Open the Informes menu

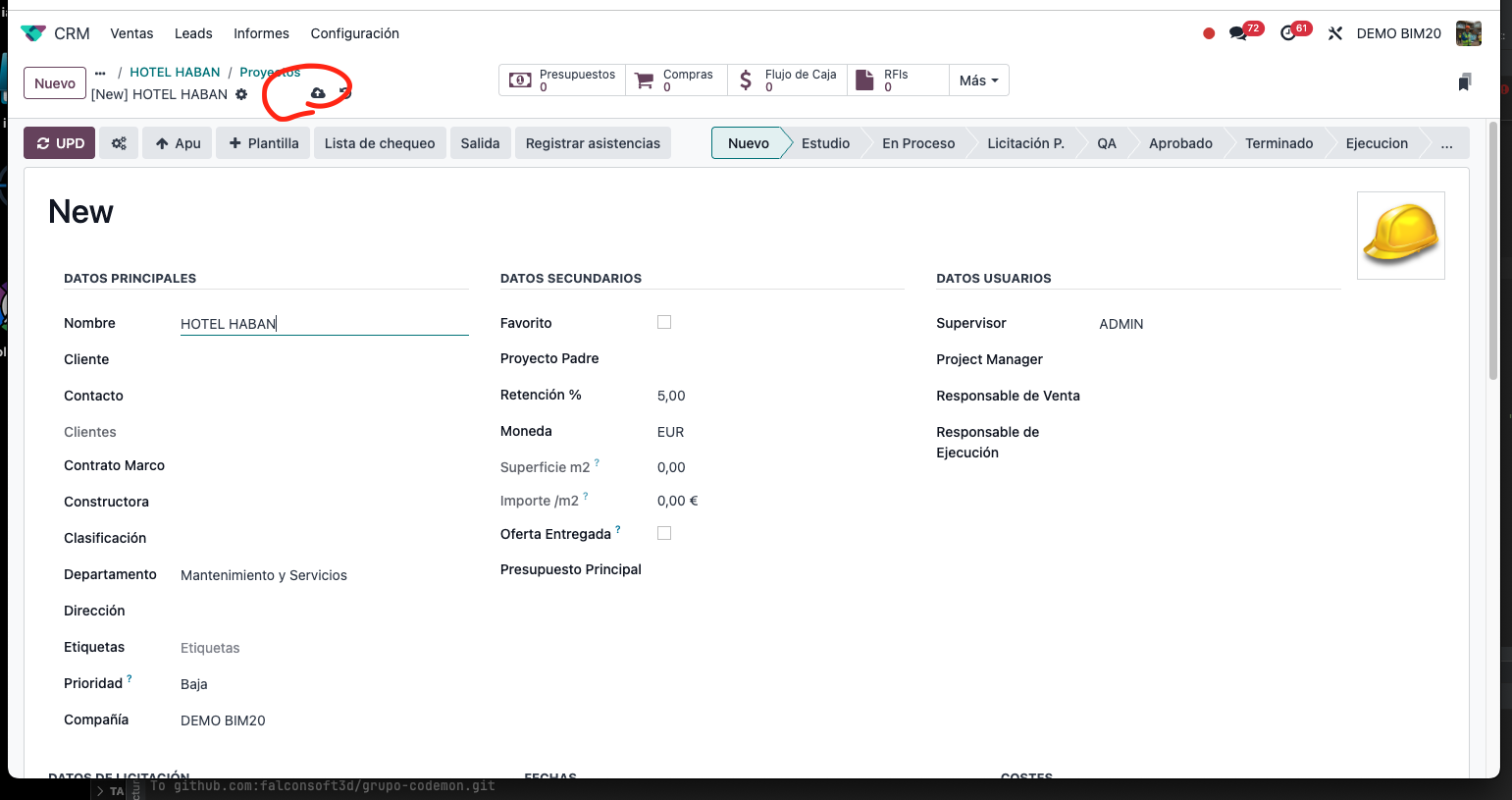(261, 33)
